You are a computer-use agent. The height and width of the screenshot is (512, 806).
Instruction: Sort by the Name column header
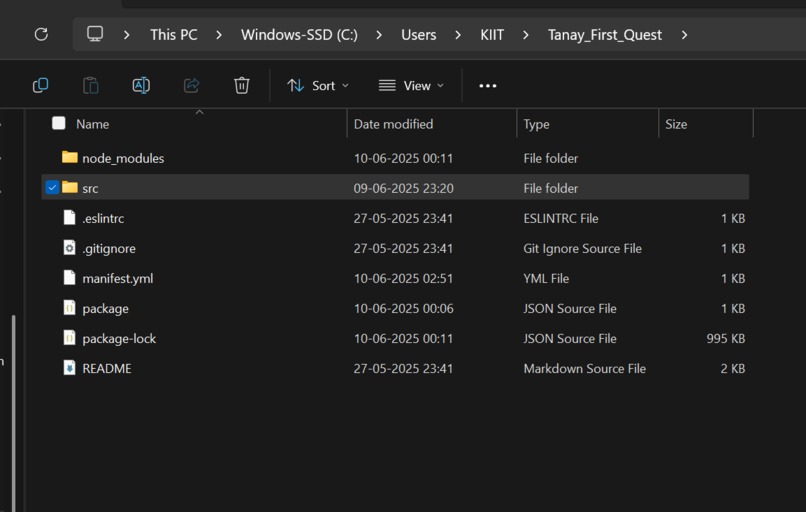(x=93, y=124)
